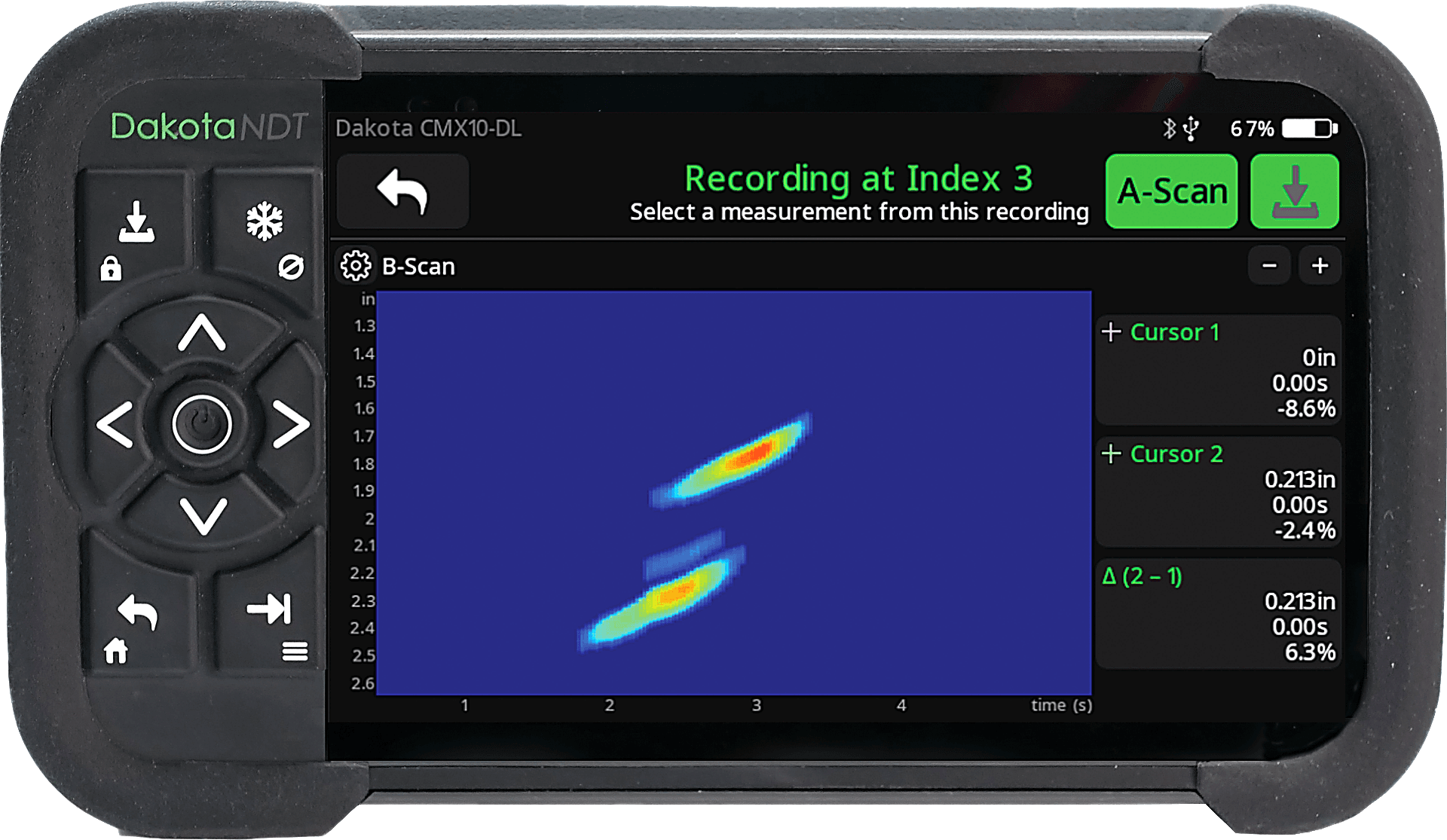Push the left arrow on the keypad

[115, 425]
